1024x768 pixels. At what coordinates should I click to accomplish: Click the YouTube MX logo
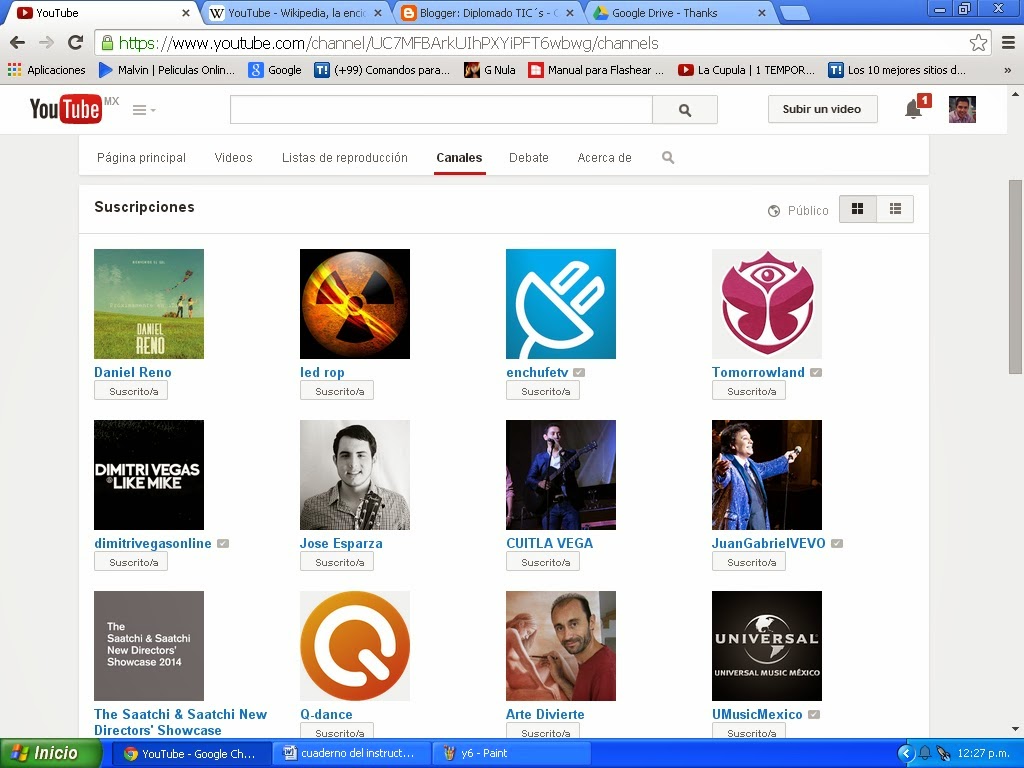tap(73, 109)
